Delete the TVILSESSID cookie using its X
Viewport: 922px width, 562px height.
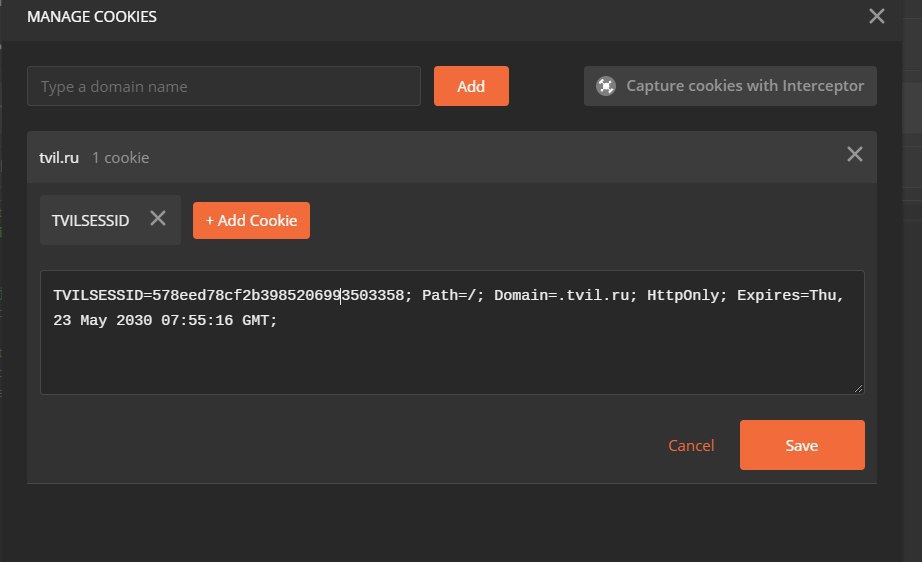(158, 219)
